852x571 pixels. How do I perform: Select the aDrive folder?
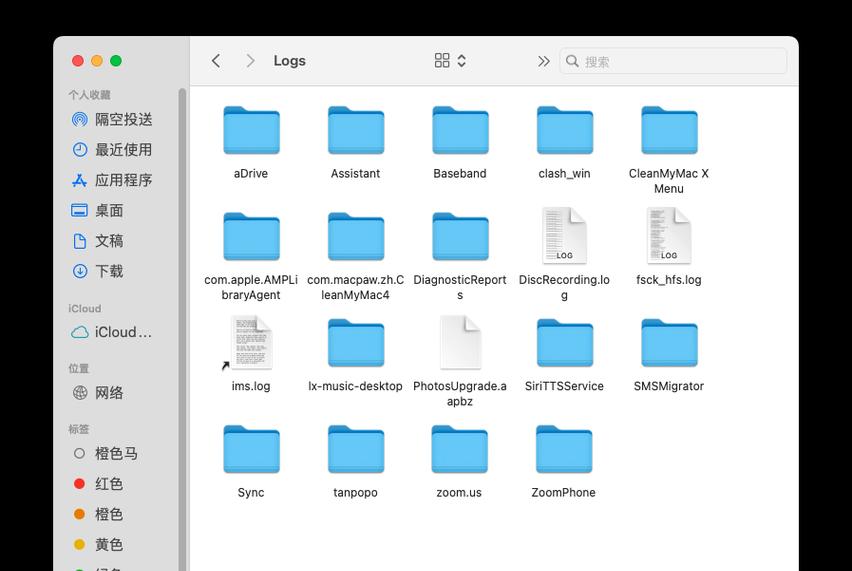point(251,131)
